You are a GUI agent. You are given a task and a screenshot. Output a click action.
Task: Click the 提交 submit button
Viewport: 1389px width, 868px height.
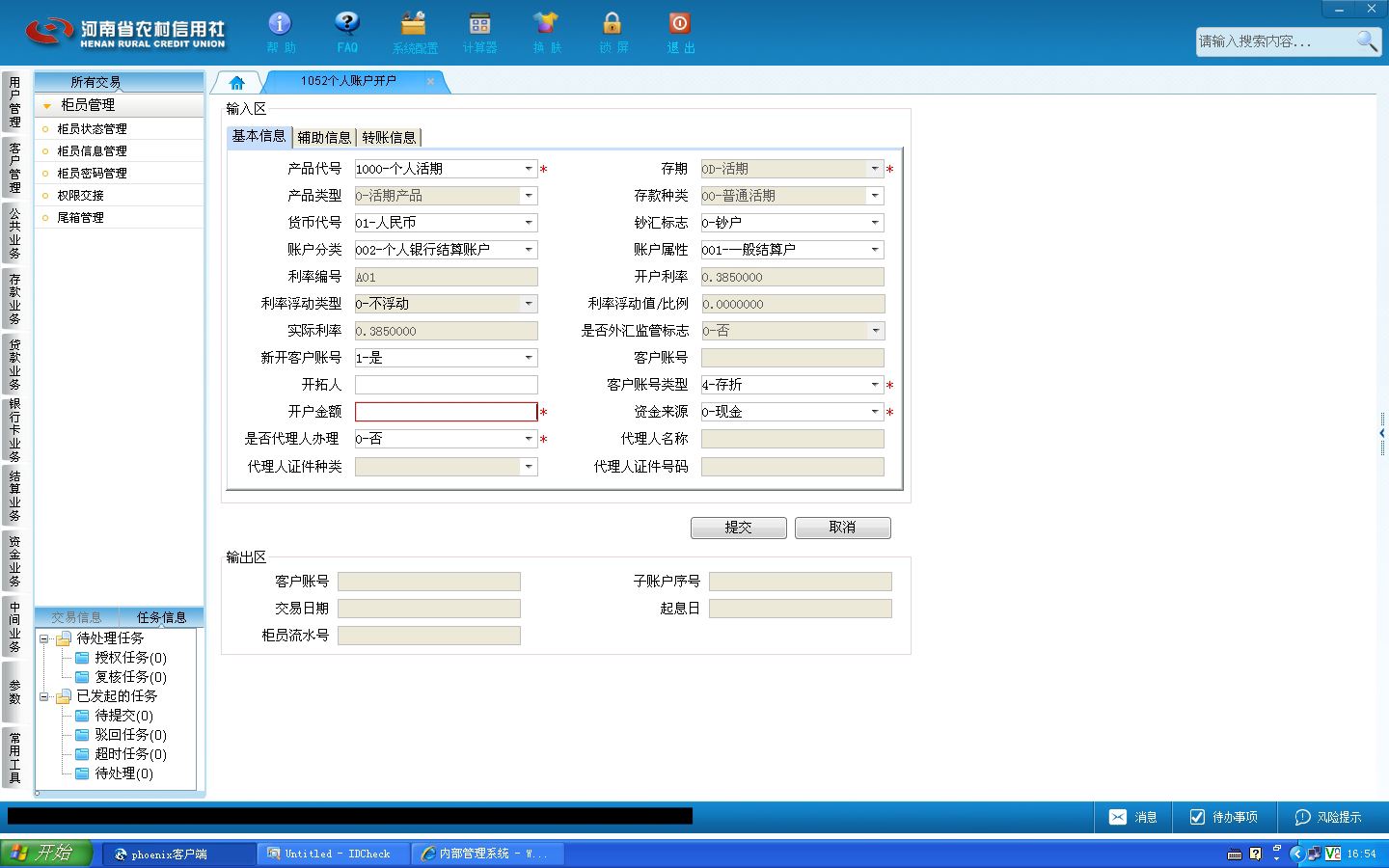coord(739,528)
